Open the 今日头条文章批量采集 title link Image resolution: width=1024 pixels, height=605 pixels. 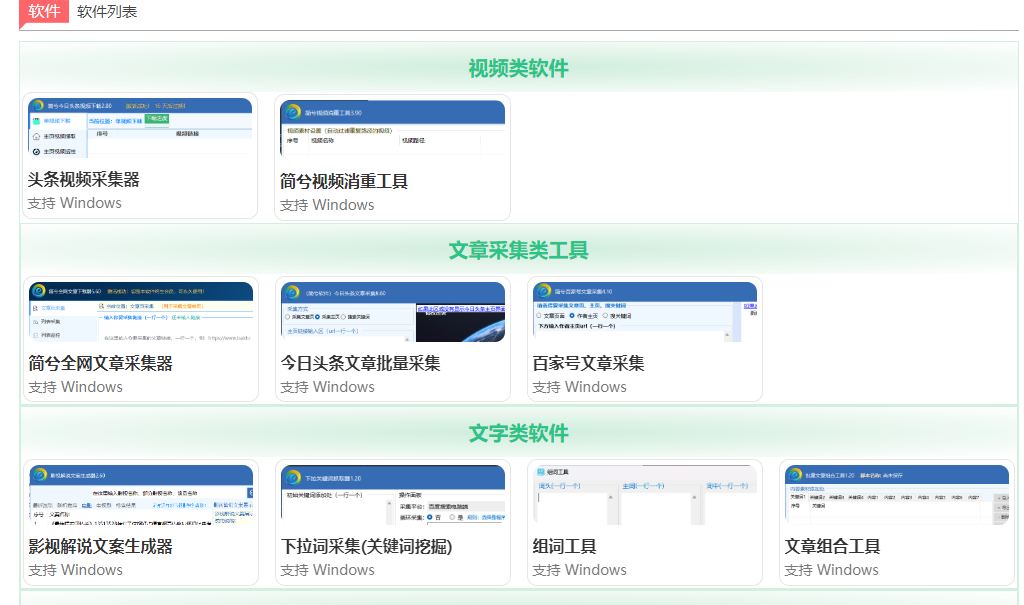tap(360, 364)
